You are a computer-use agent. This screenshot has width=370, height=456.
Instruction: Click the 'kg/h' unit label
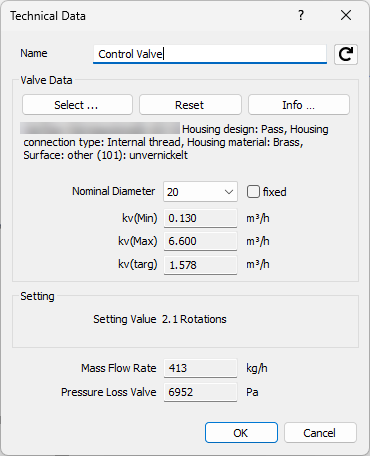(x=257, y=368)
